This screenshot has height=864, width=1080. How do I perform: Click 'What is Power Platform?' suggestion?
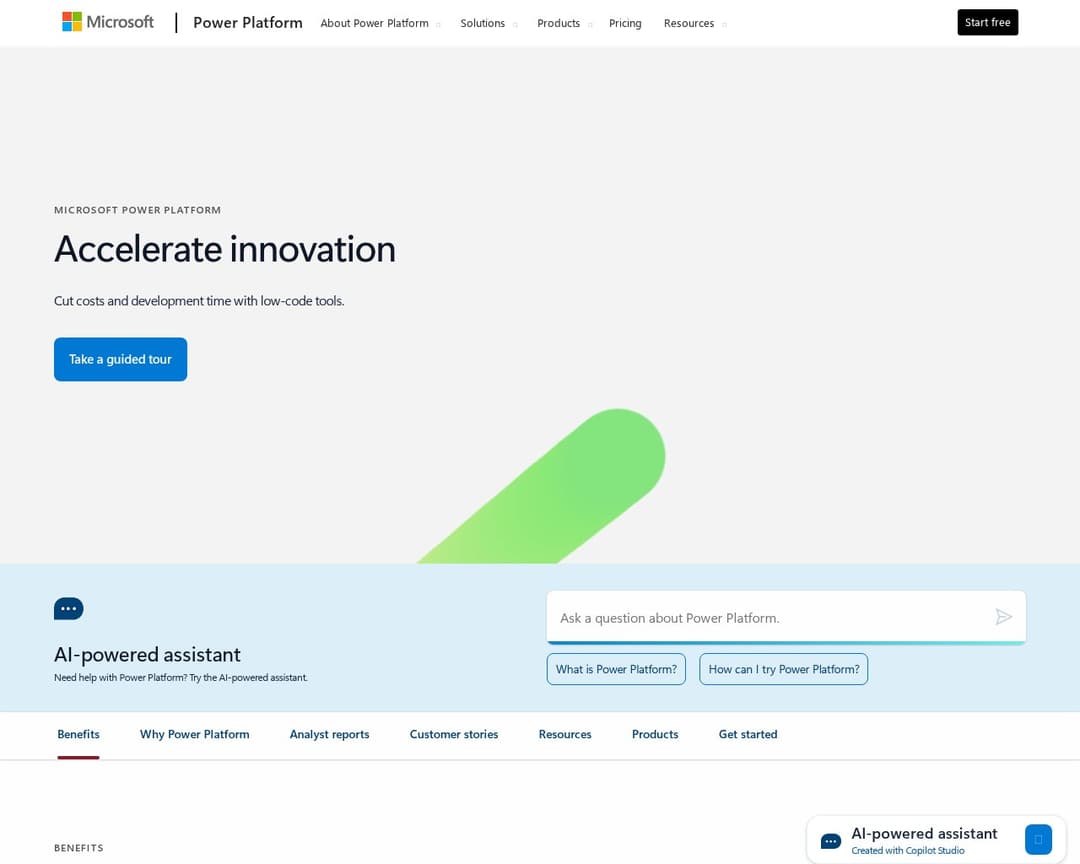coord(616,669)
